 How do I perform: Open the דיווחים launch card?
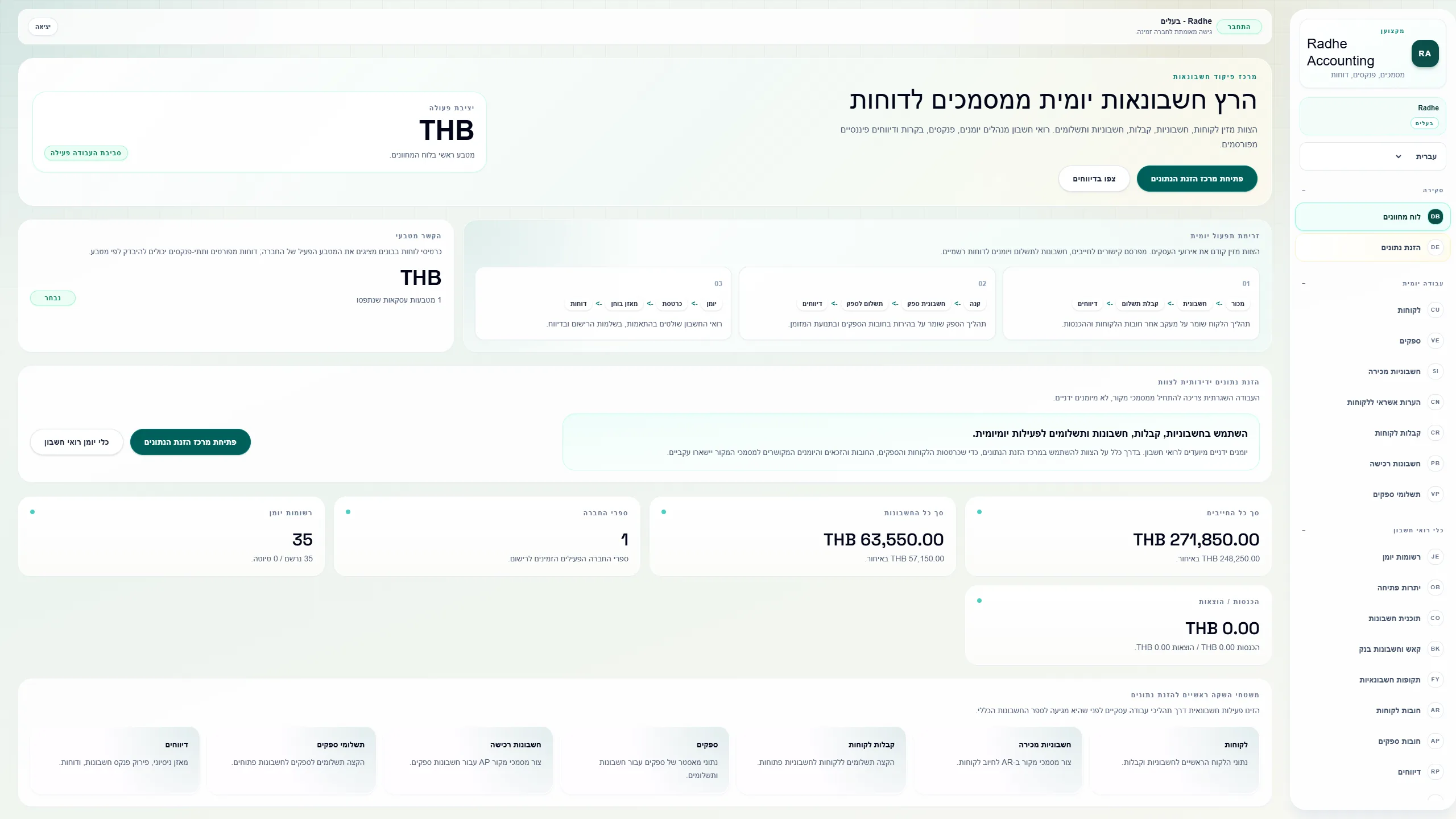[115, 760]
